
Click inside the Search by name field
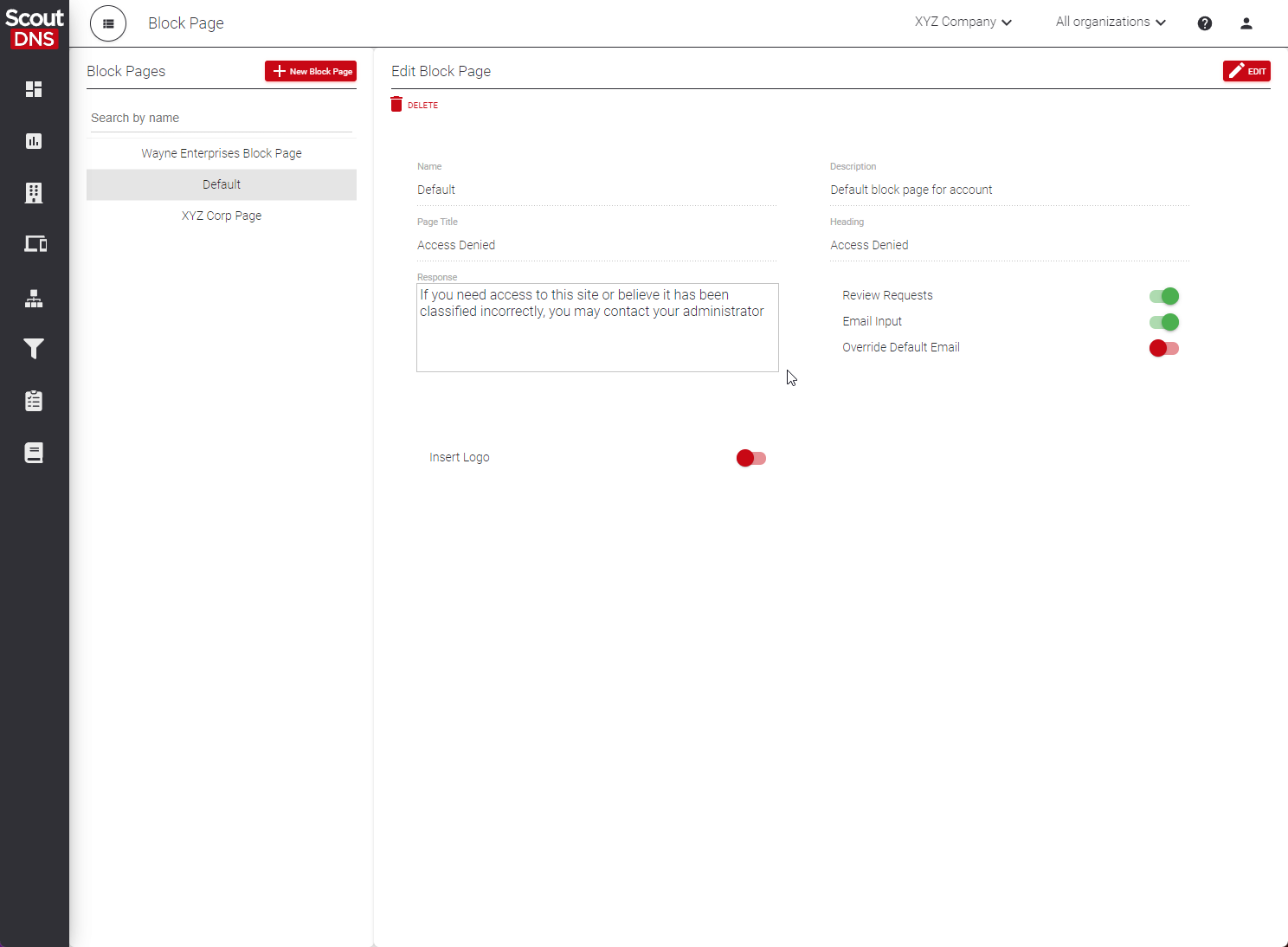222,118
